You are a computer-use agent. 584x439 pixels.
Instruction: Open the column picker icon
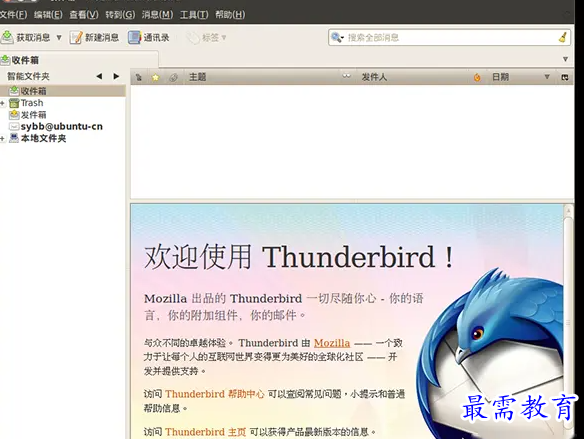[565, 77]
